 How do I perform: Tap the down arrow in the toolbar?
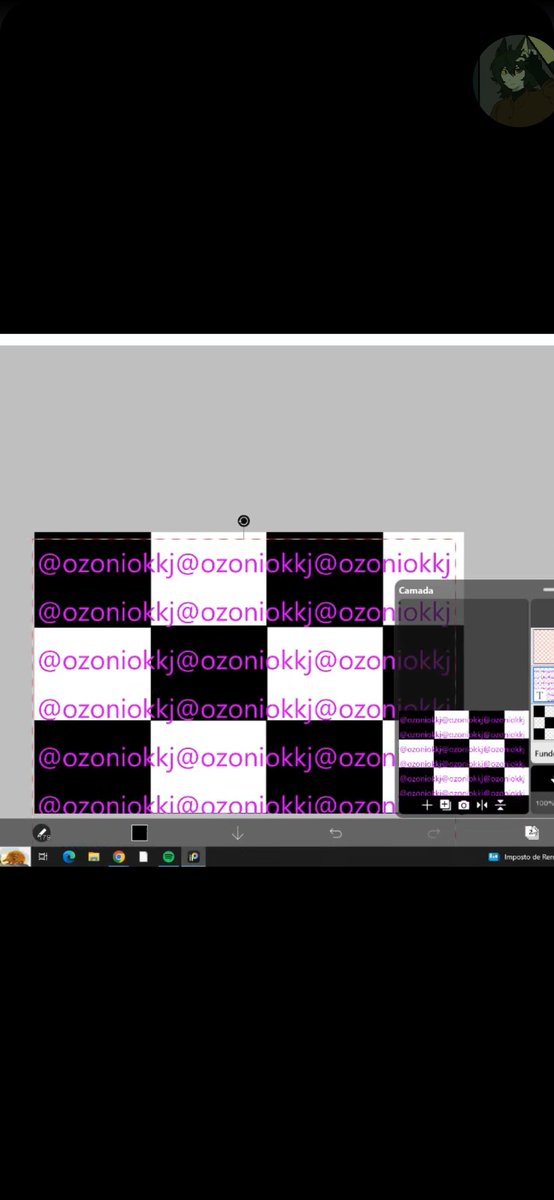coord(237,832)
